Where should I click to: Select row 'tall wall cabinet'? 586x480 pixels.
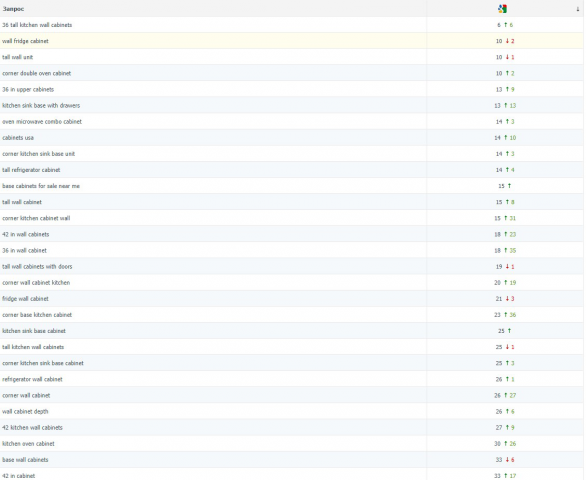(x=292, y=202)
